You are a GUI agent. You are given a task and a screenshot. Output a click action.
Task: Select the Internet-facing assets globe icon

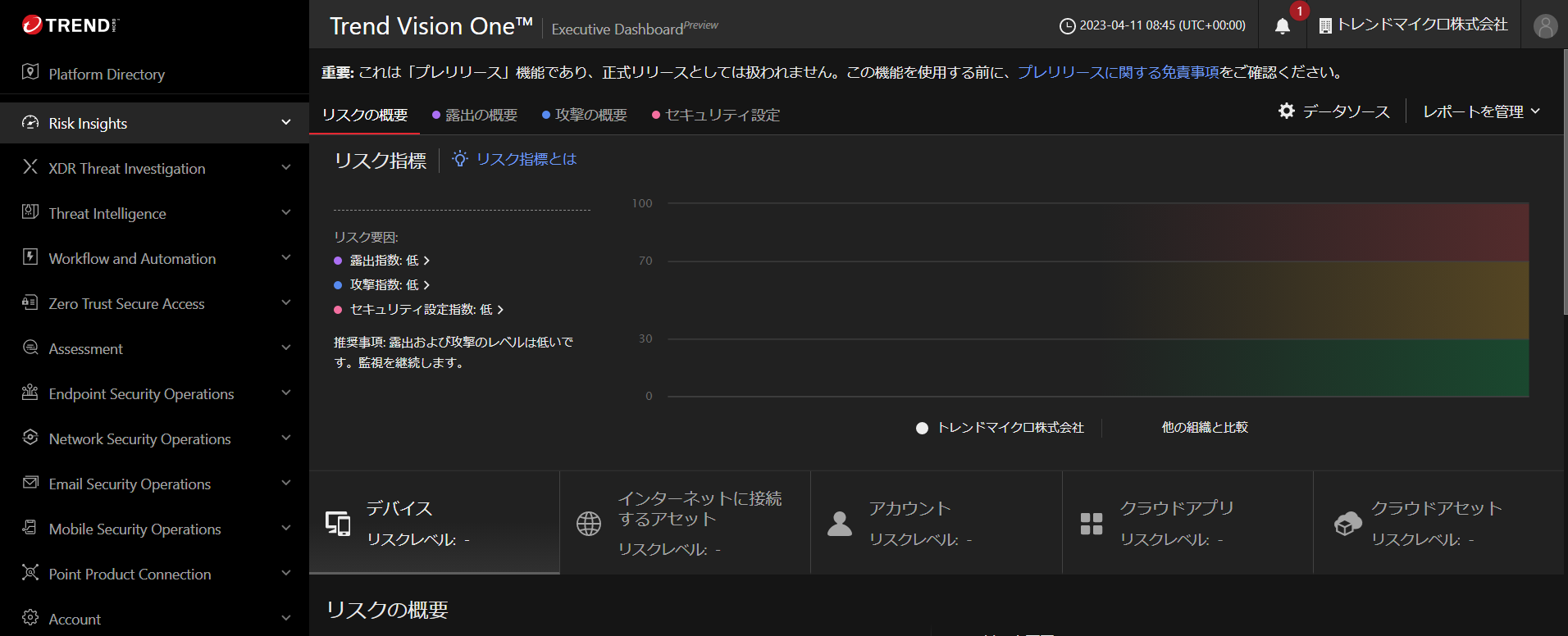point(589,523)
